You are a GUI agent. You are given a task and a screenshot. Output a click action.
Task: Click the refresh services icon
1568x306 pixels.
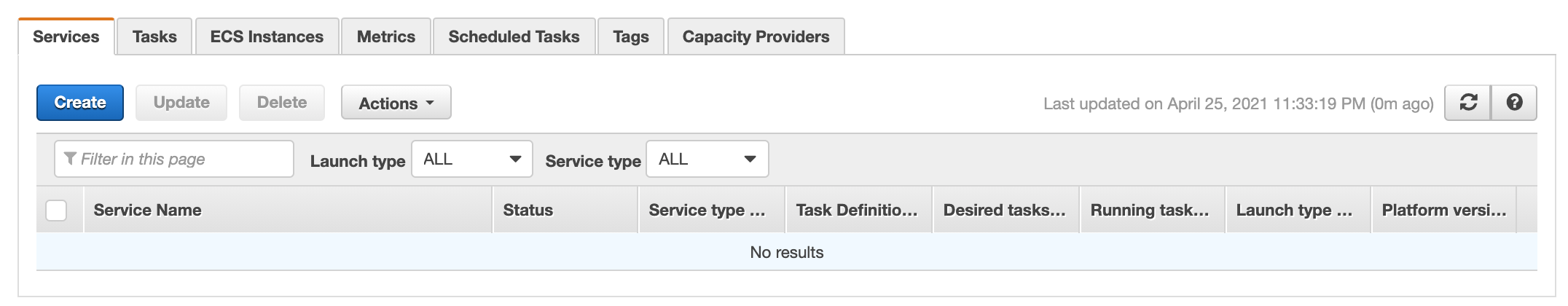pyautogui.click(x=1468, y=103)
